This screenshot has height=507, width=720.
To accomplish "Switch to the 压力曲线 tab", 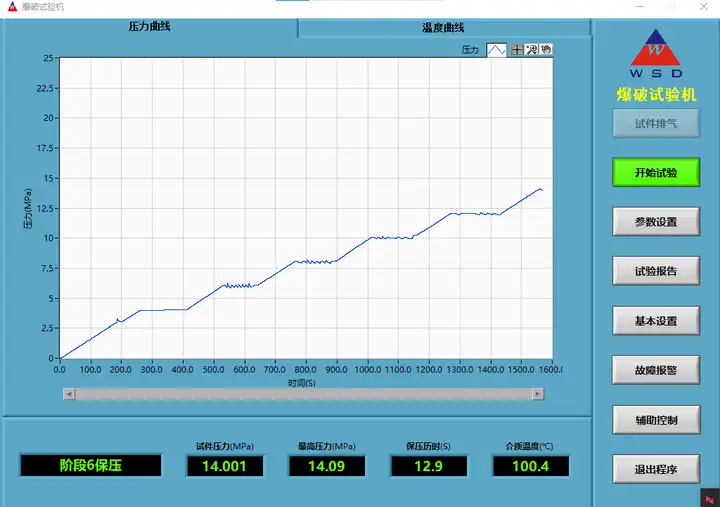I will coord(150,27).
